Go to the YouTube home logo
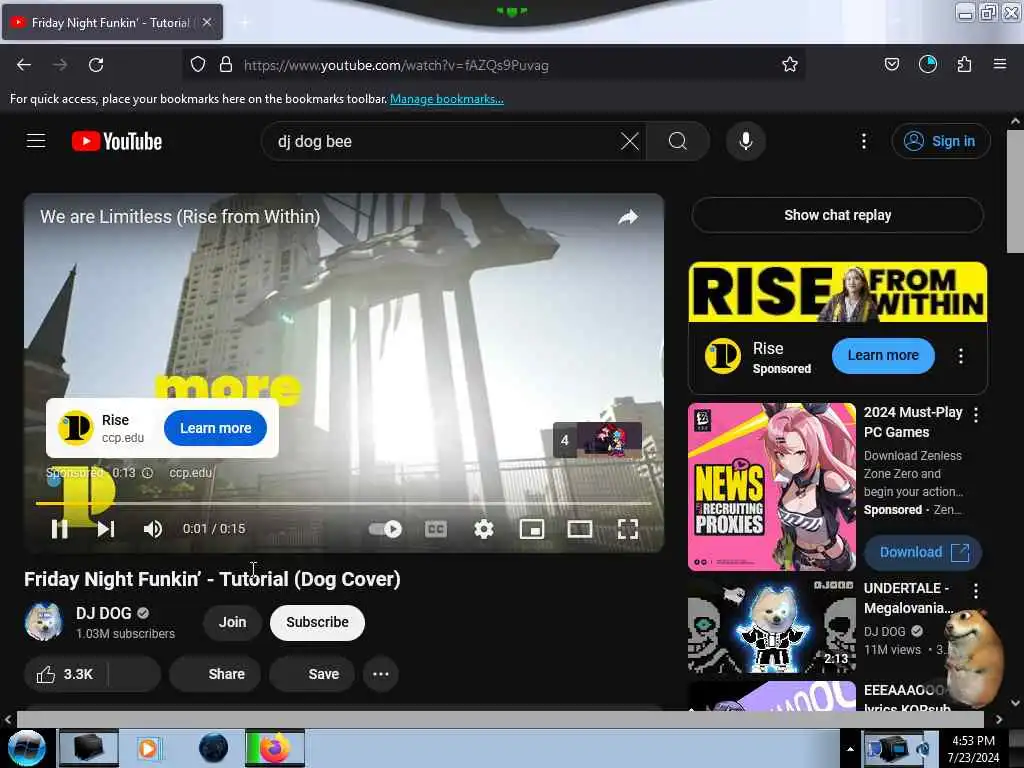Viewport: 1024px width, 768px height. 117,141
